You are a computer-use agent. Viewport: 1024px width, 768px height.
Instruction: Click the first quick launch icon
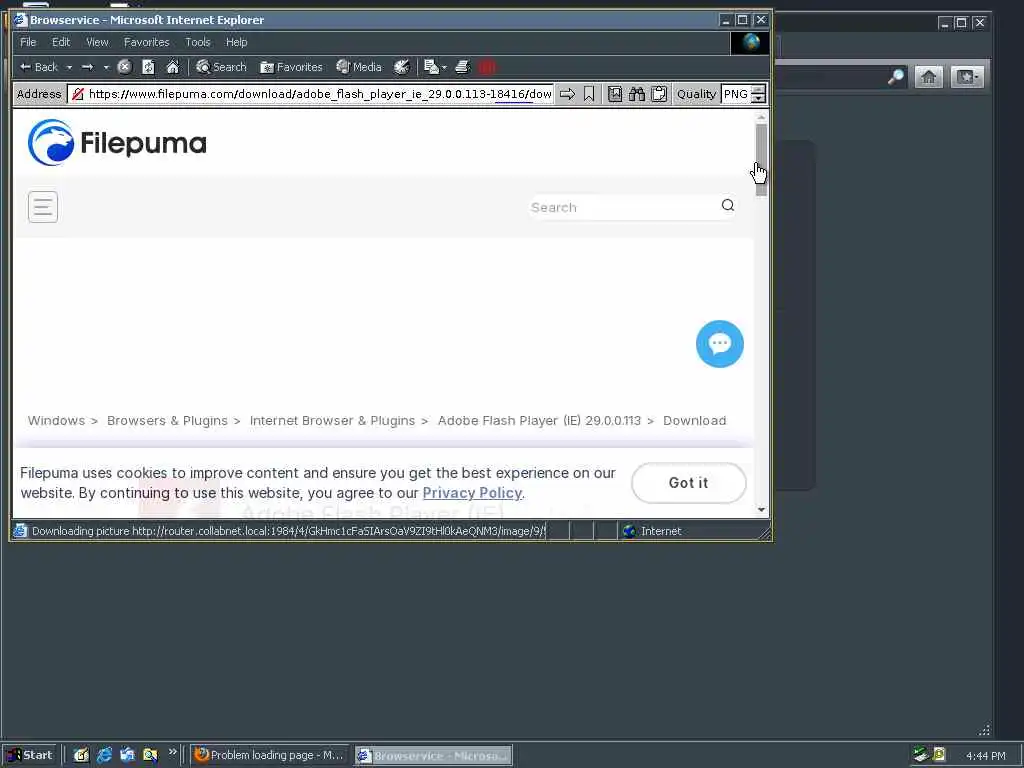[81, 756]
